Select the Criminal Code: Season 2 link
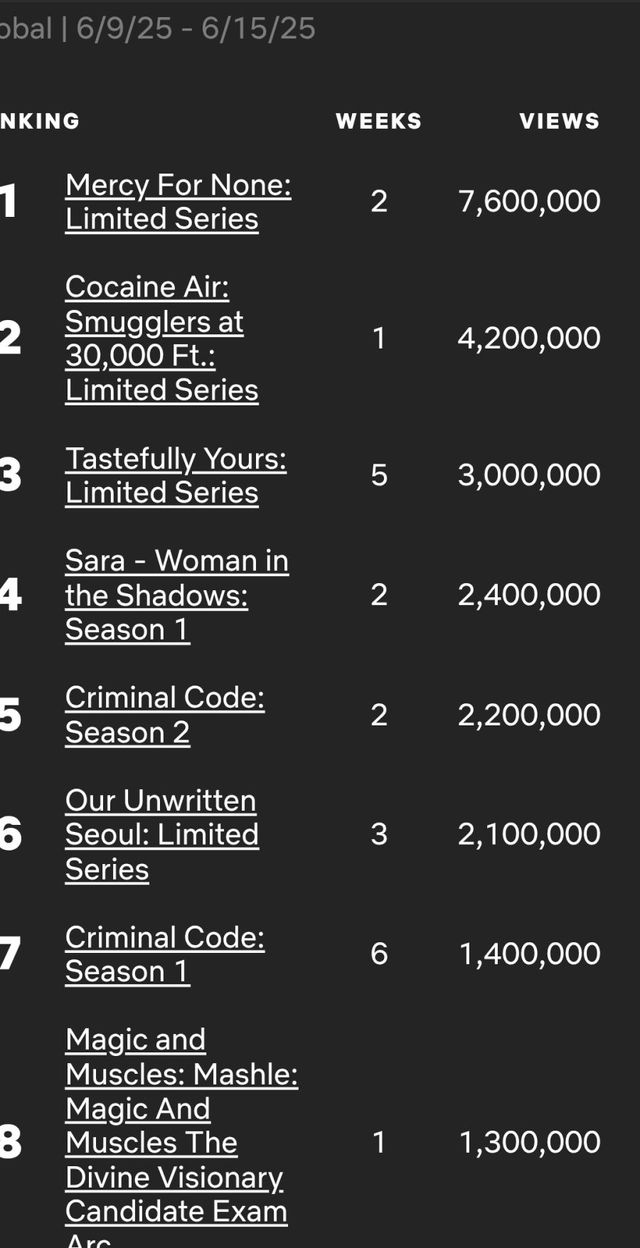The width and height of the screenshot is (640, 1248). (x=164, y=715)
